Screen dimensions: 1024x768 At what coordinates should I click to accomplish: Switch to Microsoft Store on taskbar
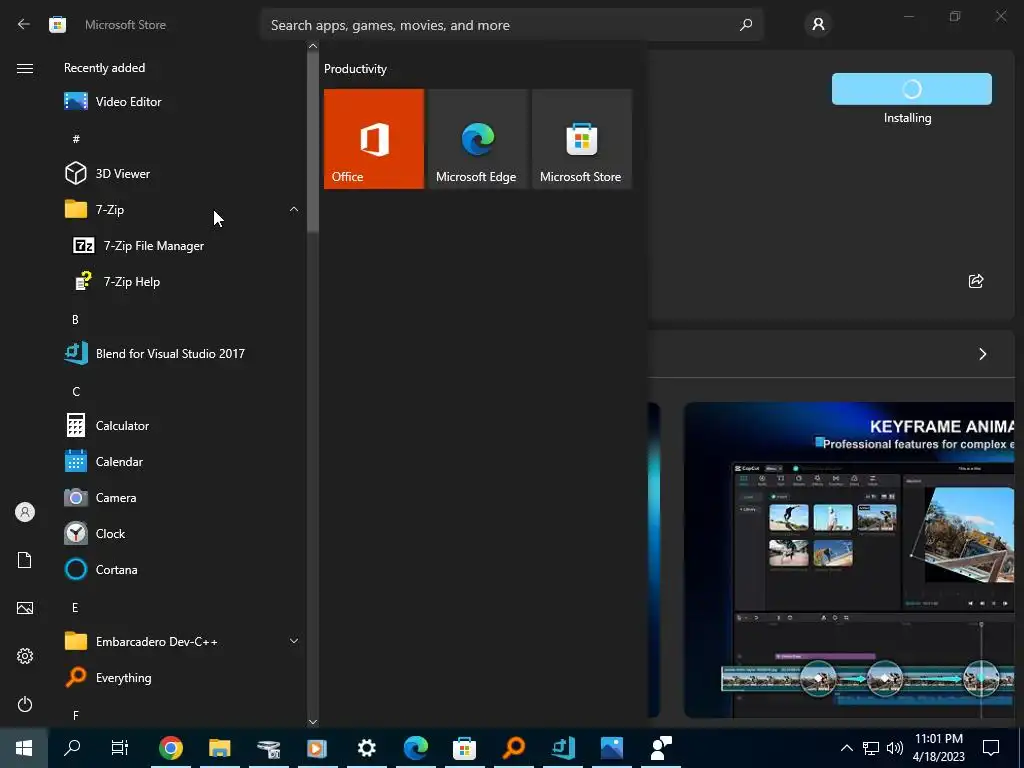point(464,748)
